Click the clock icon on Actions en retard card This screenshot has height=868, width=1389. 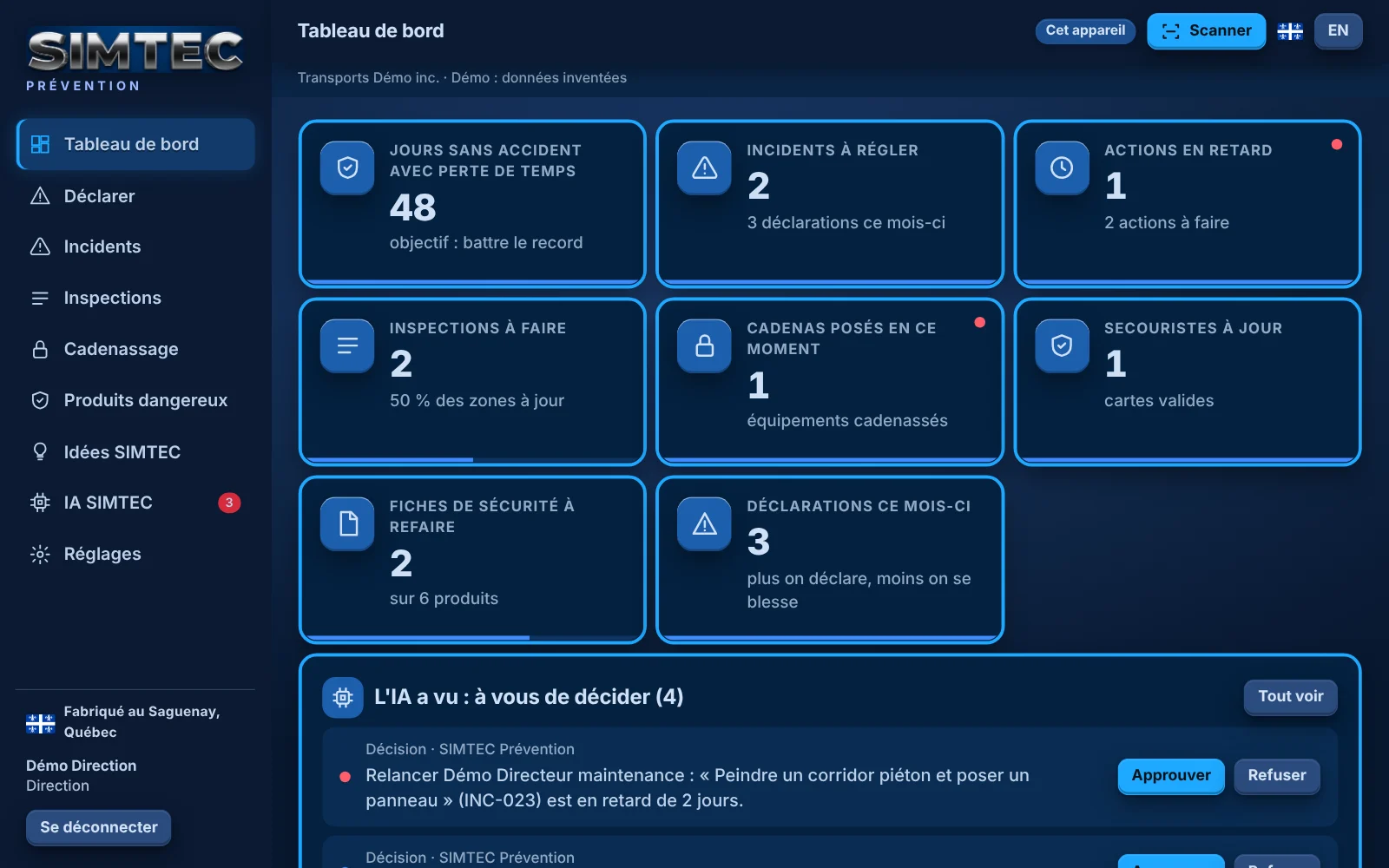[1062, 168]
